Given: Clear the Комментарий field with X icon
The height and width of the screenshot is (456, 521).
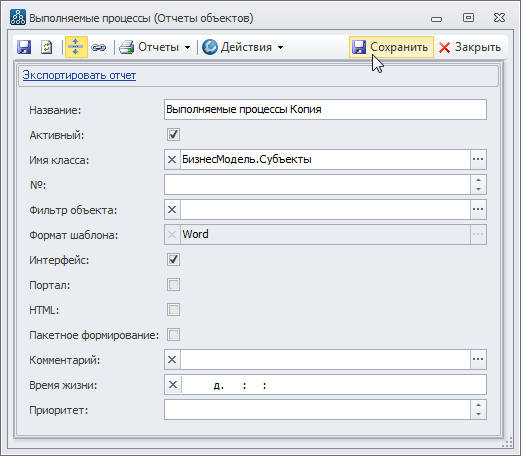Looking at the screenshot, I should click(172, 359).
